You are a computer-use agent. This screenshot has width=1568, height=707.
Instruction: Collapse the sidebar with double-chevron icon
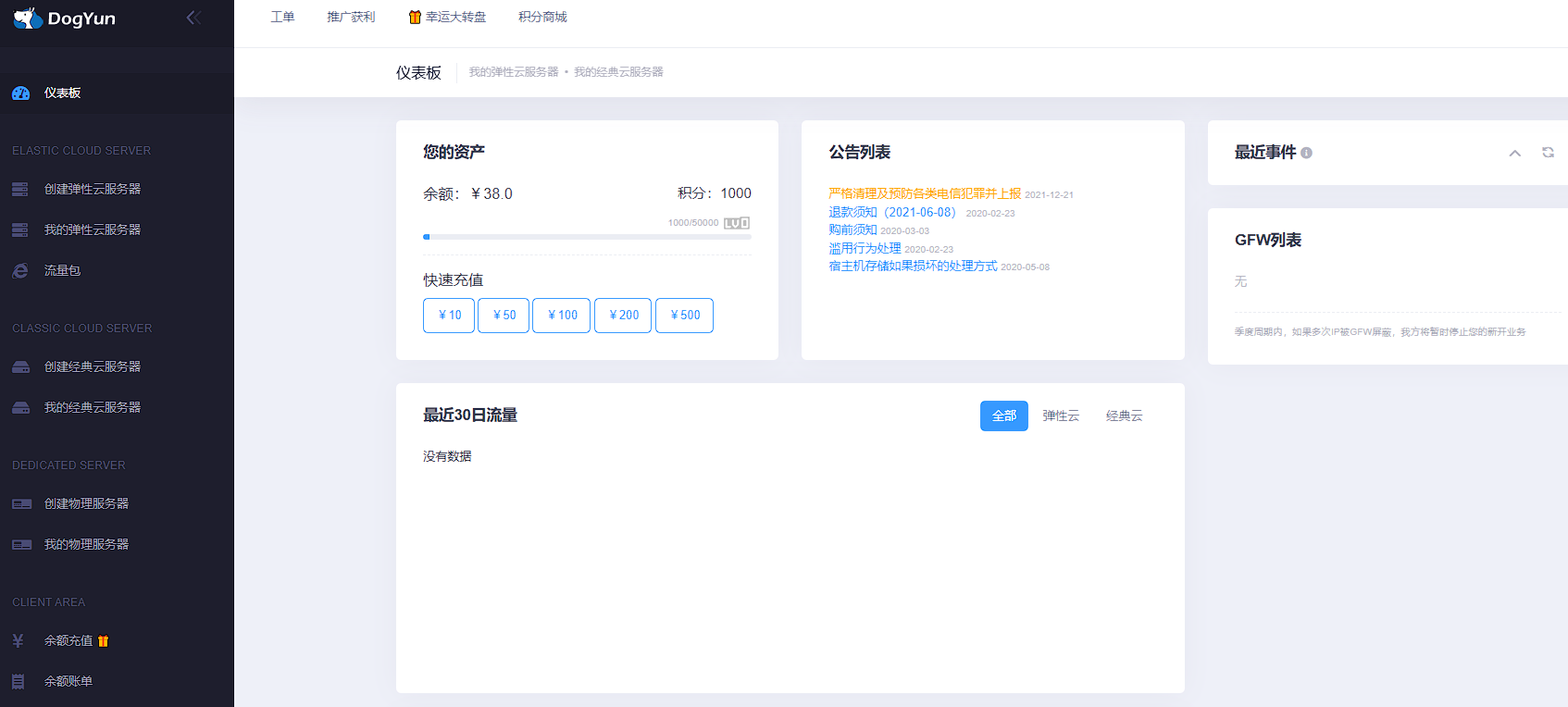click(193, 18)
